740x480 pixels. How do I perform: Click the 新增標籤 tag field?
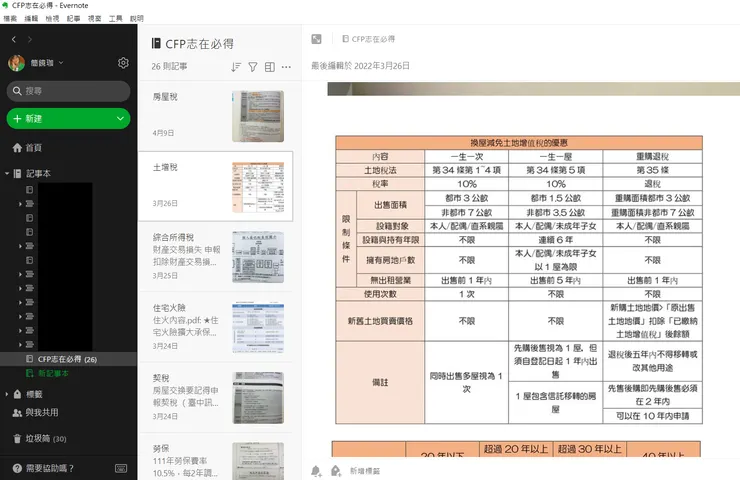365,471
